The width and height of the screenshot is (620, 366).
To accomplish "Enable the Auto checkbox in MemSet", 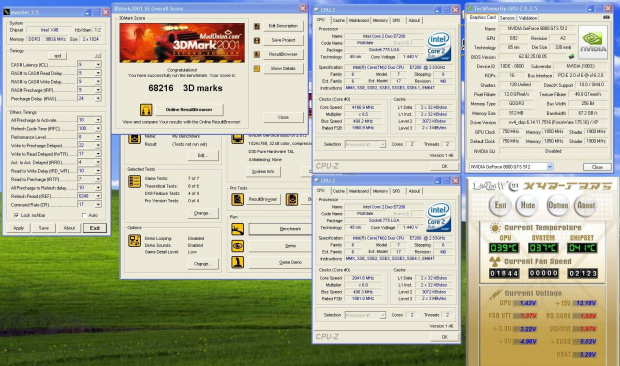I will coord(84,215).
